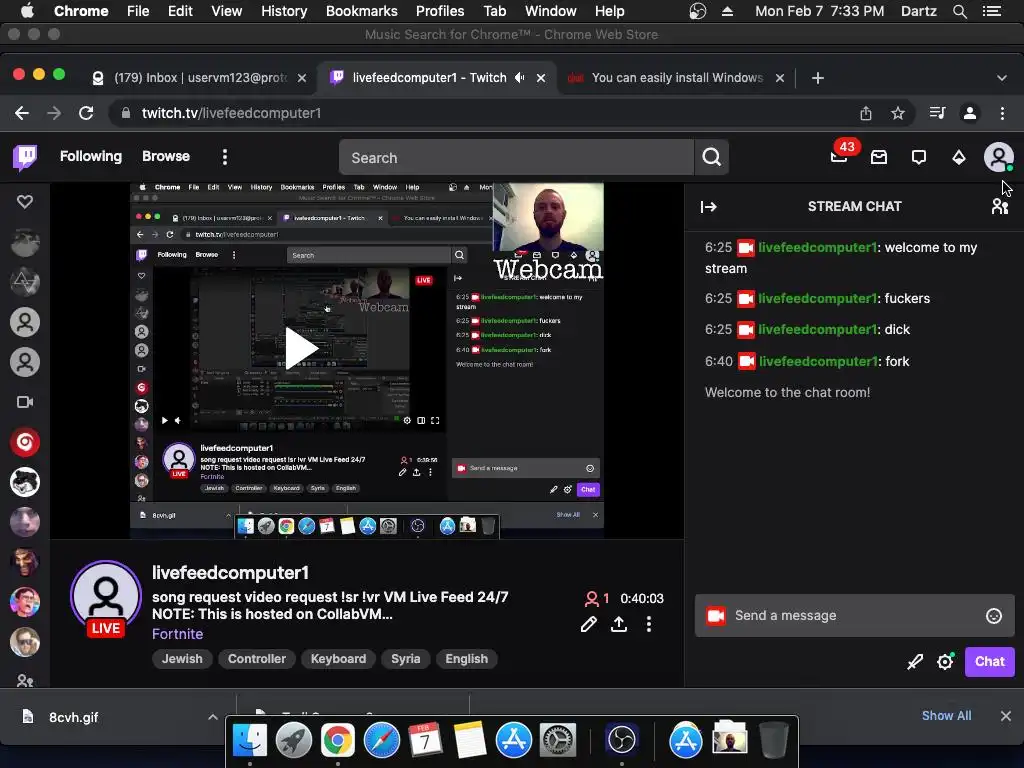
Task: Open Chrome media controls icon
Action: 937,114
